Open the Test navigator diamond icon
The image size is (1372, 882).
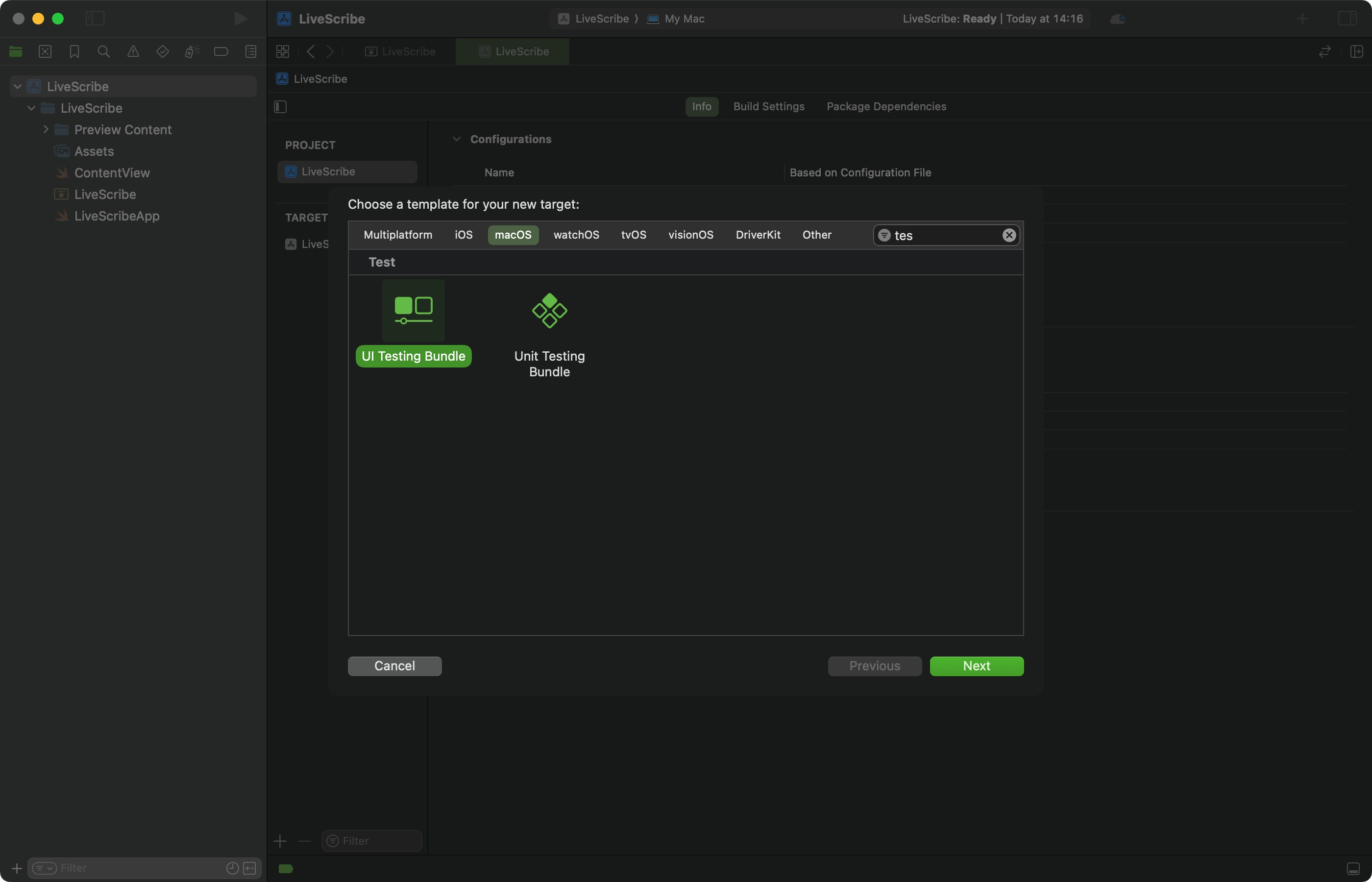point(163,51)
